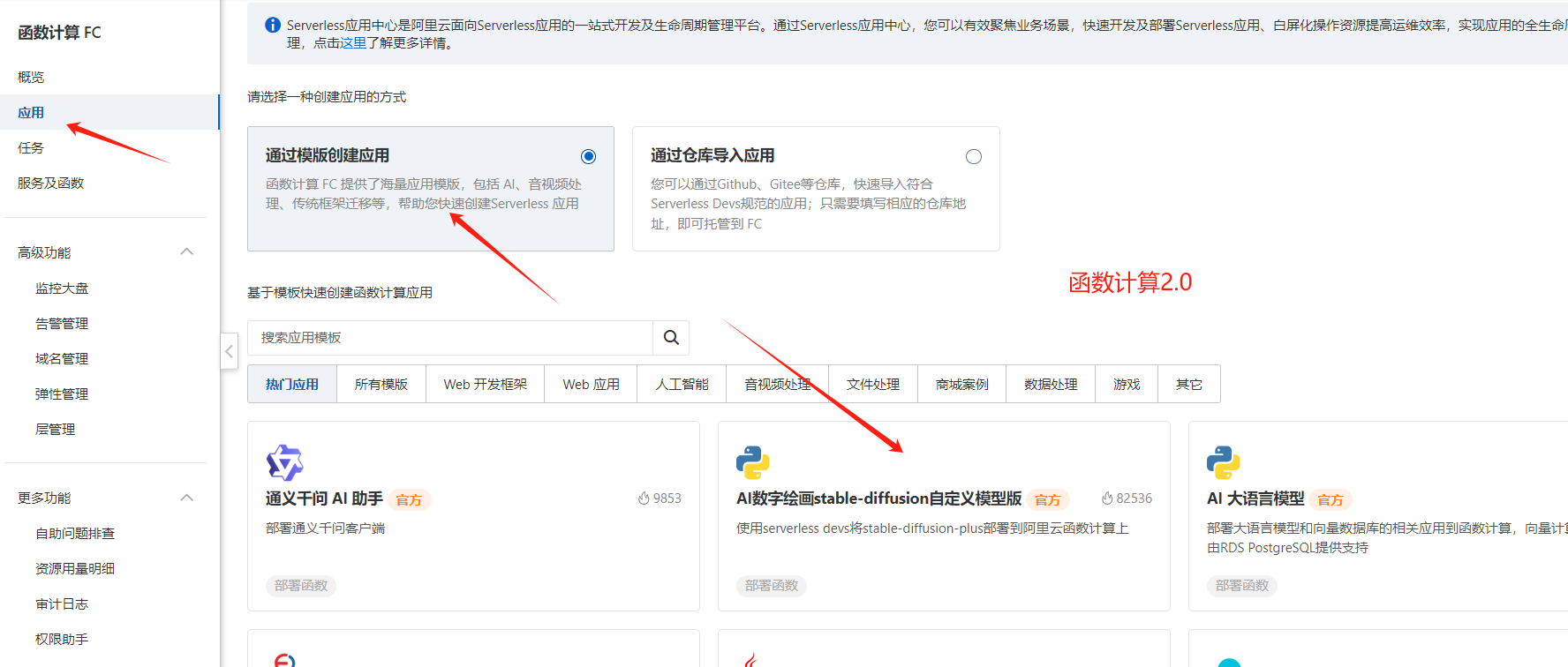
Task: Click 官方 badge on 通义千问 AI 助手
Action: point(409,499)
